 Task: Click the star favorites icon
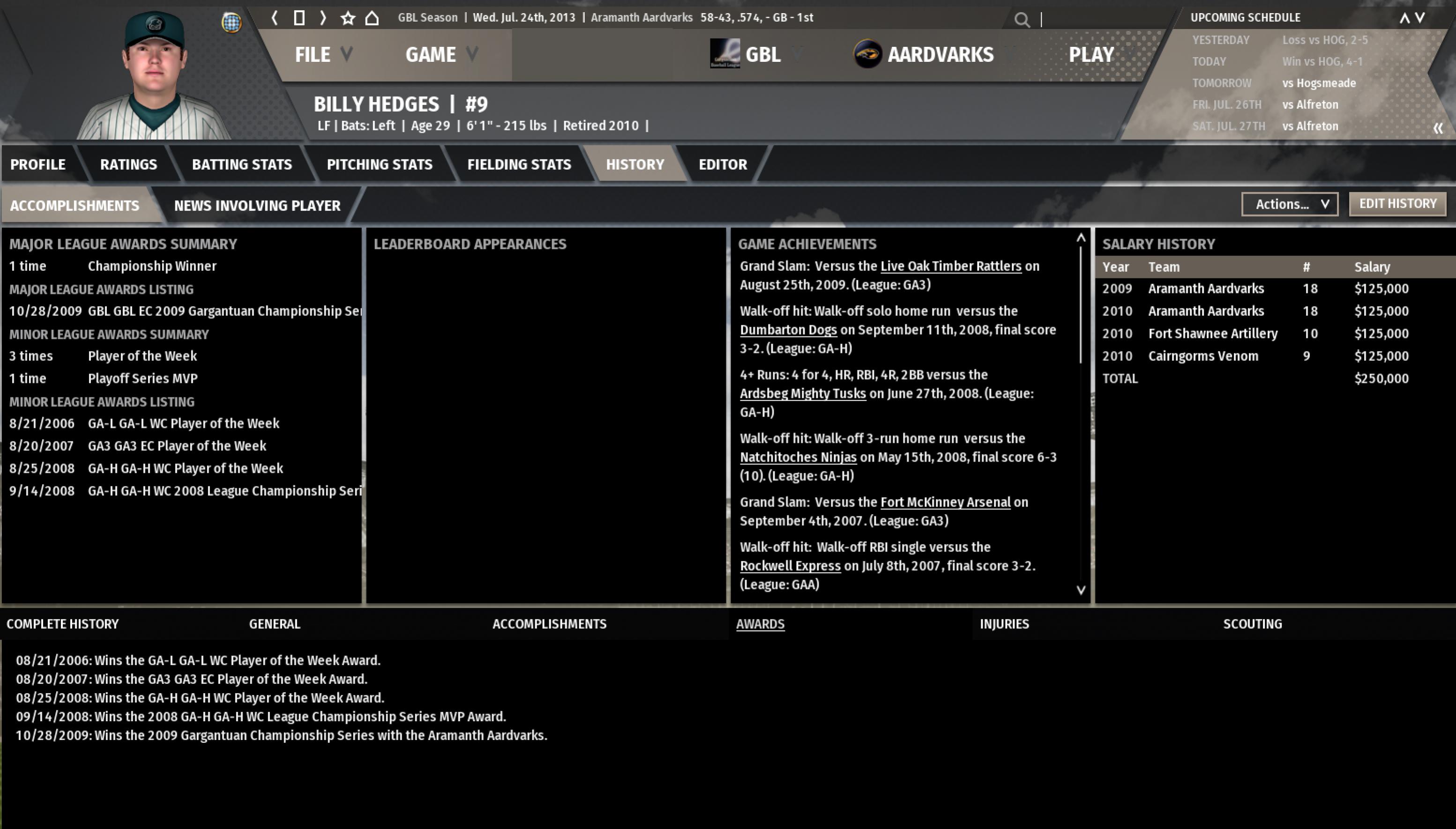(x=348, y=18)
